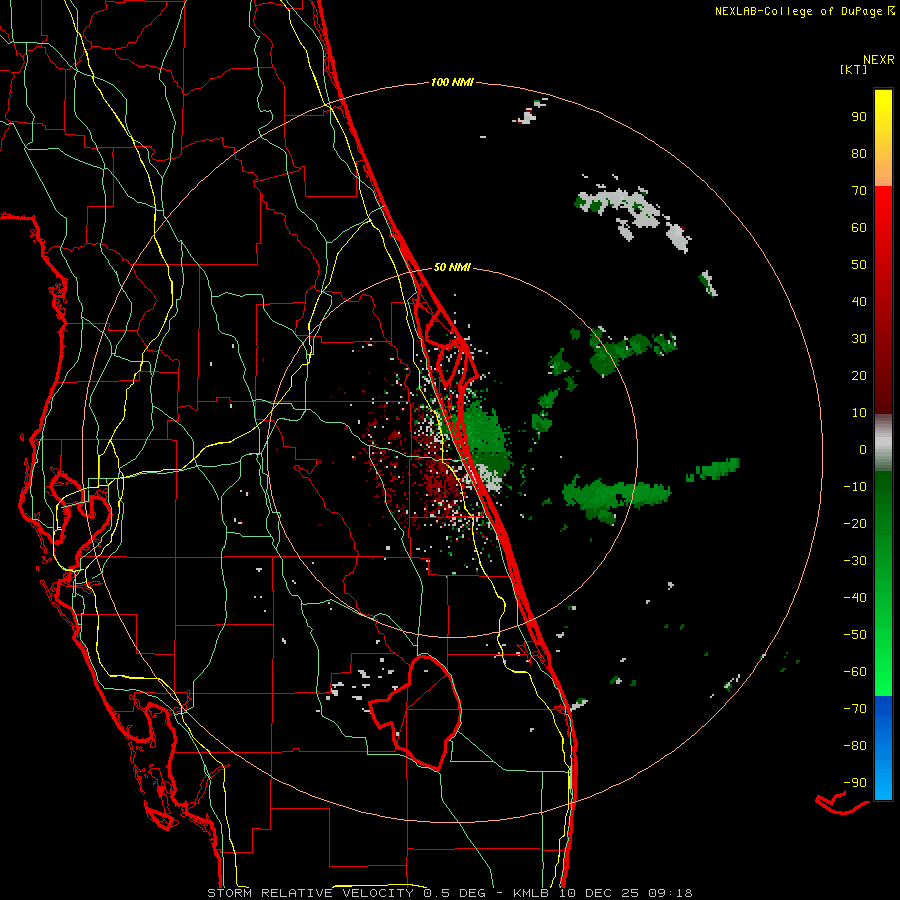The width and height of the screenshot is (900, 900).
Task: Click the 20 value on velocity scale
Action: (x=859, y=376)
